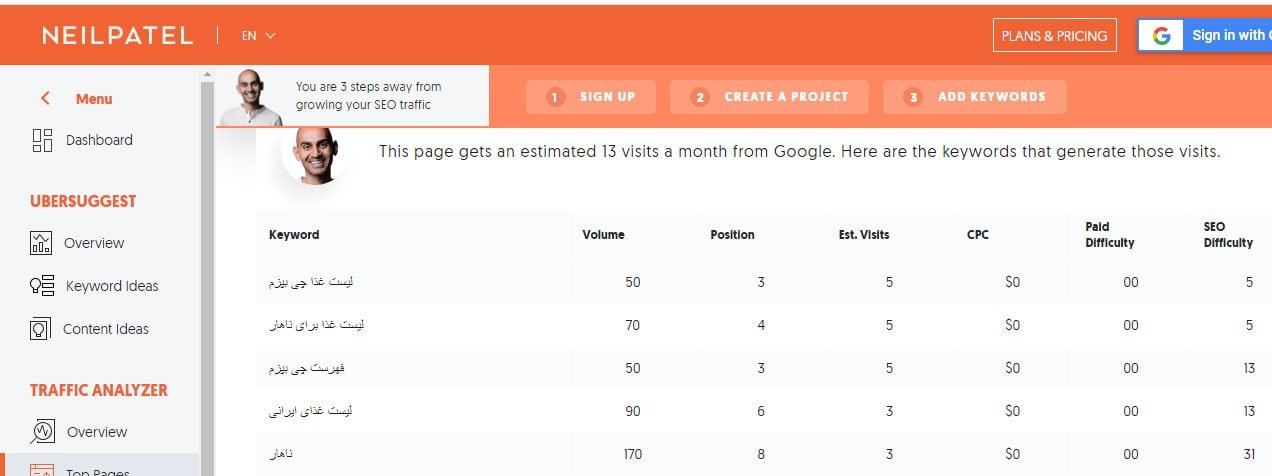Click the Keyword Ideas lightbulb-list icon
Viewport: 1272px width, 476px height.
point(42,286)
